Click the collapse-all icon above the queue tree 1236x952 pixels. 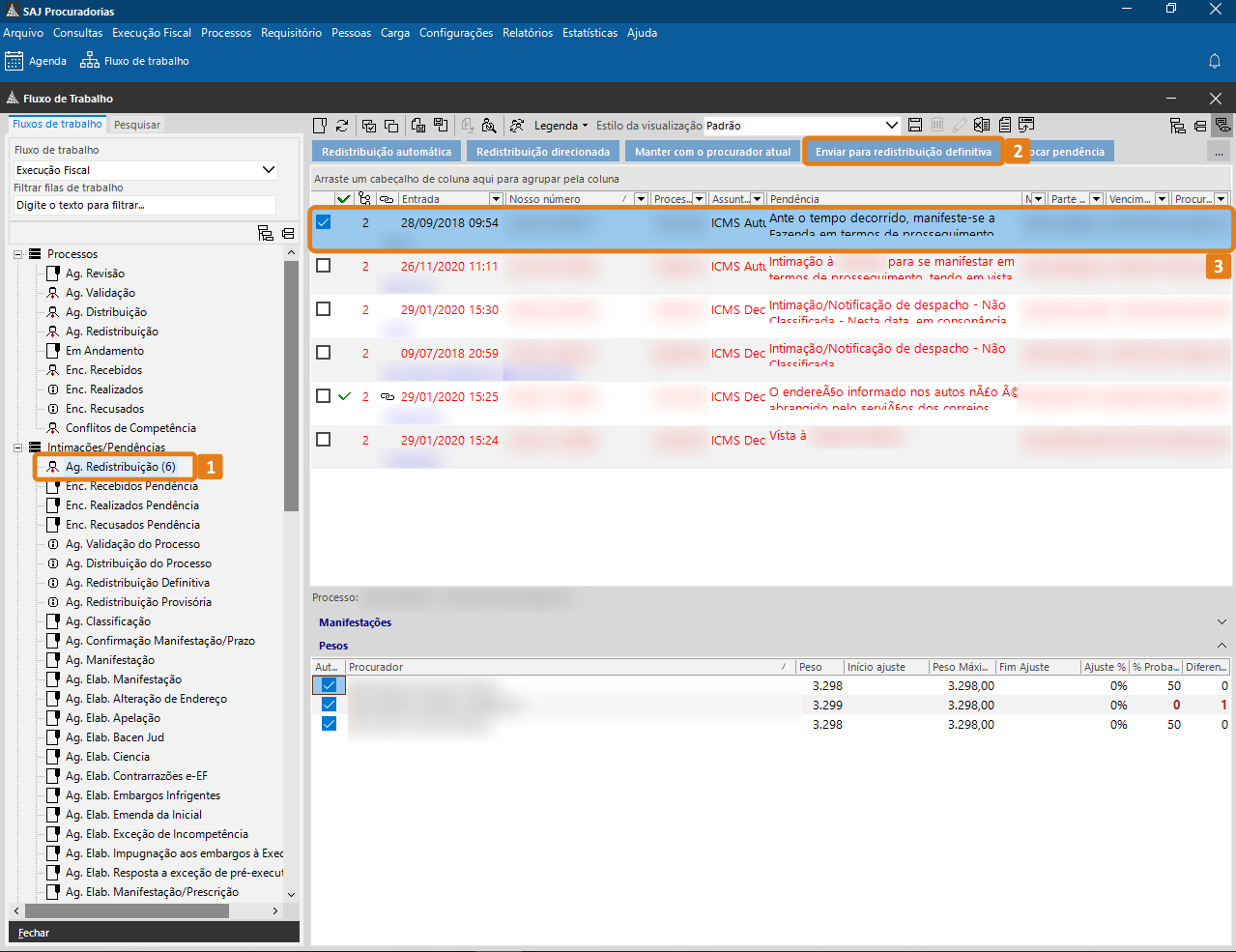click(x=288, y=233)
